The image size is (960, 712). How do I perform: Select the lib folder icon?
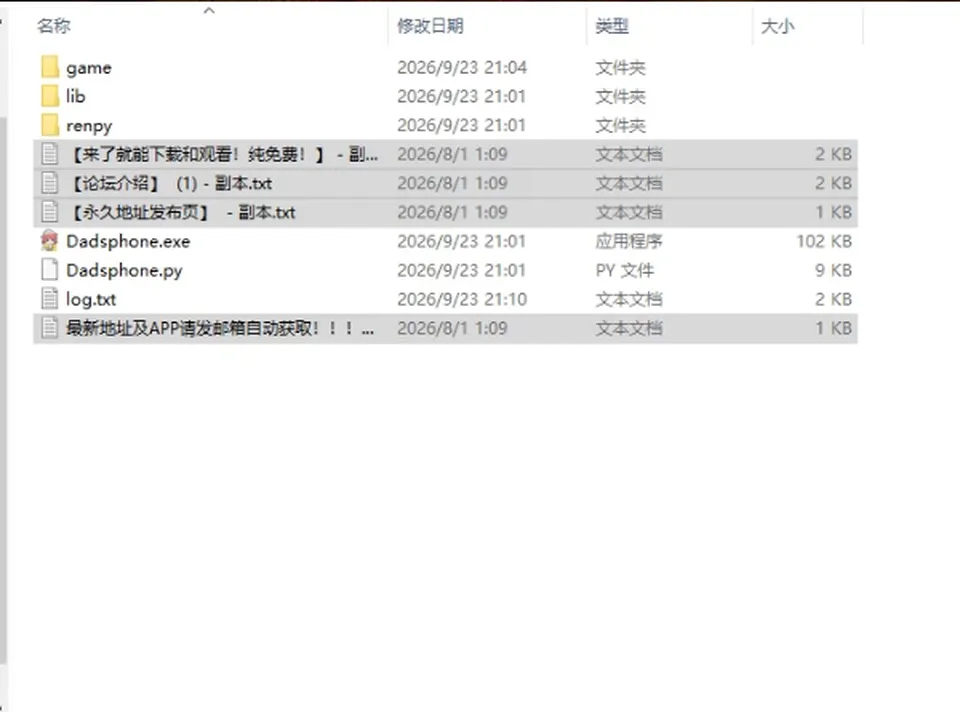point(50,96)
